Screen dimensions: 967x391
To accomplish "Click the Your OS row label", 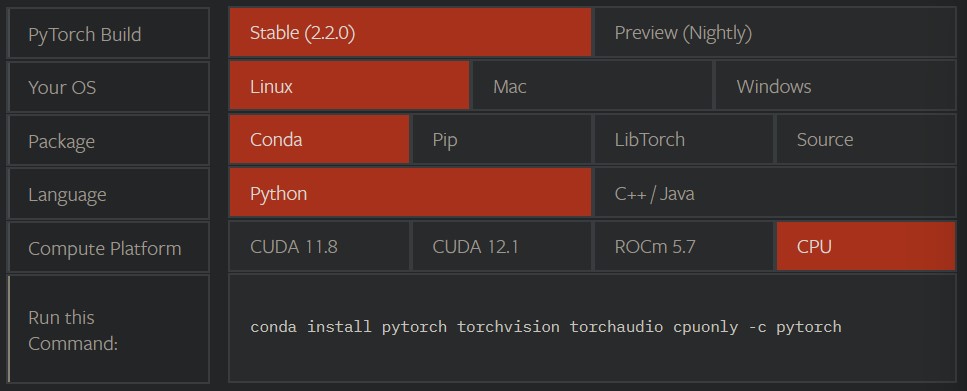I will (x=109, y=87).
